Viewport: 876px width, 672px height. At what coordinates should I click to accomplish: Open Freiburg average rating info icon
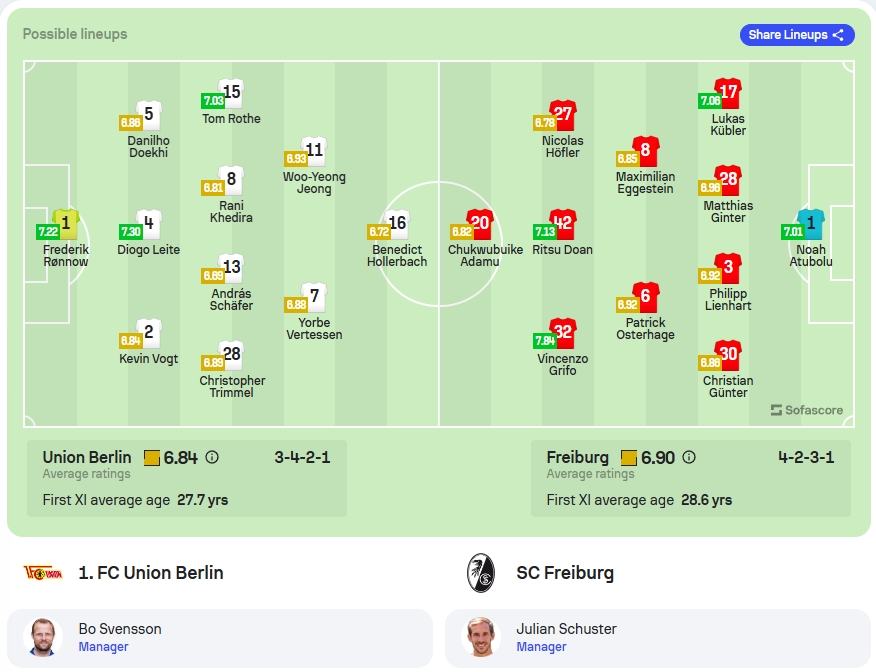click(x=689, y=457)
